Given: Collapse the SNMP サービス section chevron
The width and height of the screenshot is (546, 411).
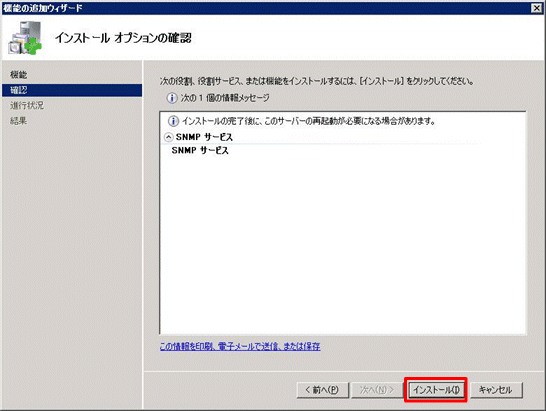Looking at the screenshot, I should coord(168,137).
